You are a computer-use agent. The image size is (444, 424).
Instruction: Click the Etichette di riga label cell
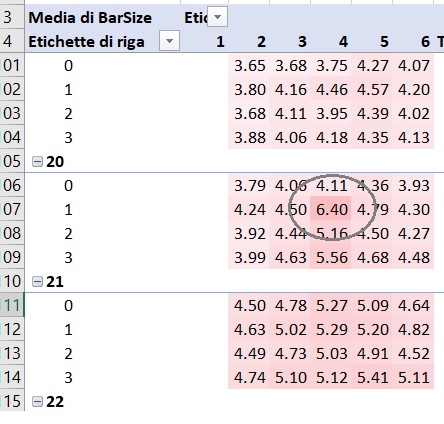[x=87, y=42]
